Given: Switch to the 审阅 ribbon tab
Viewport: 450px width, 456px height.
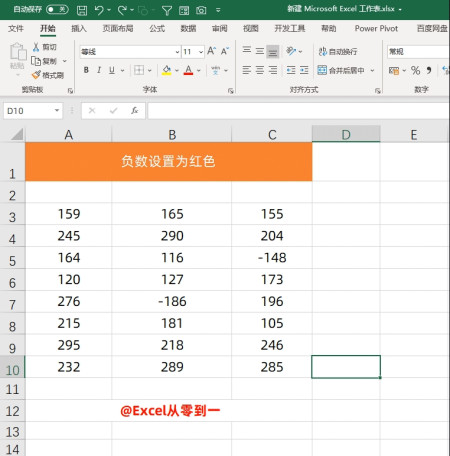Looking at the screenshot, I should [219, 29].
